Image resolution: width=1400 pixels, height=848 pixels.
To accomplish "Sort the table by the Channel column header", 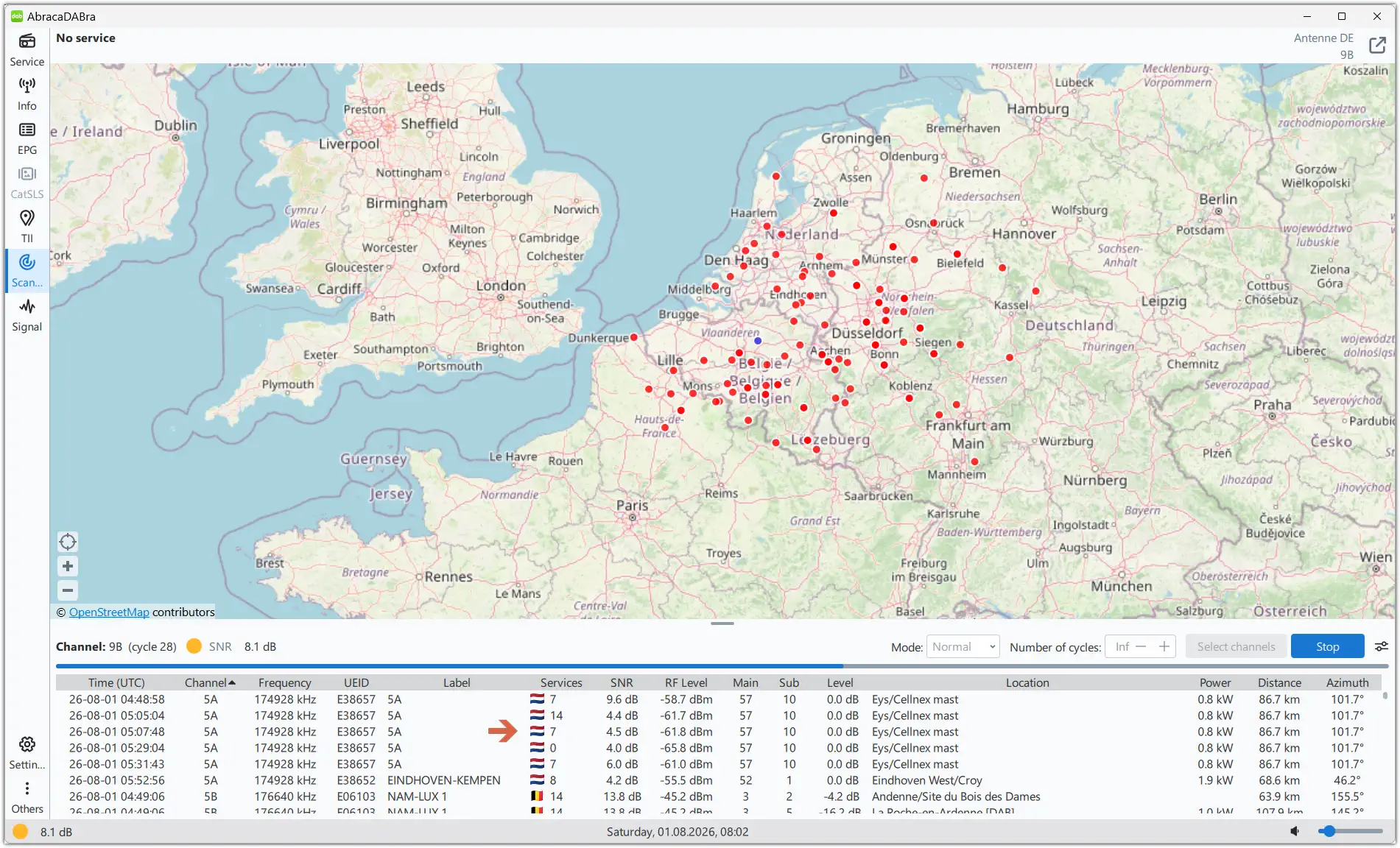I will 210,682.
